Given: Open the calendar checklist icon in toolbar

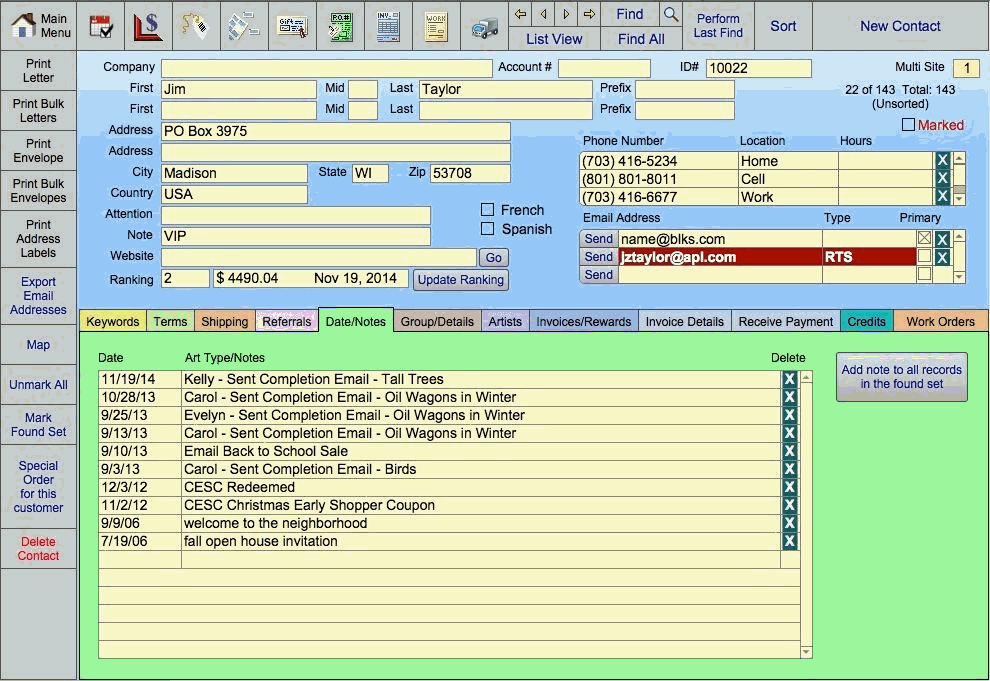Looking at the screenshot, I should click(101, 26).
